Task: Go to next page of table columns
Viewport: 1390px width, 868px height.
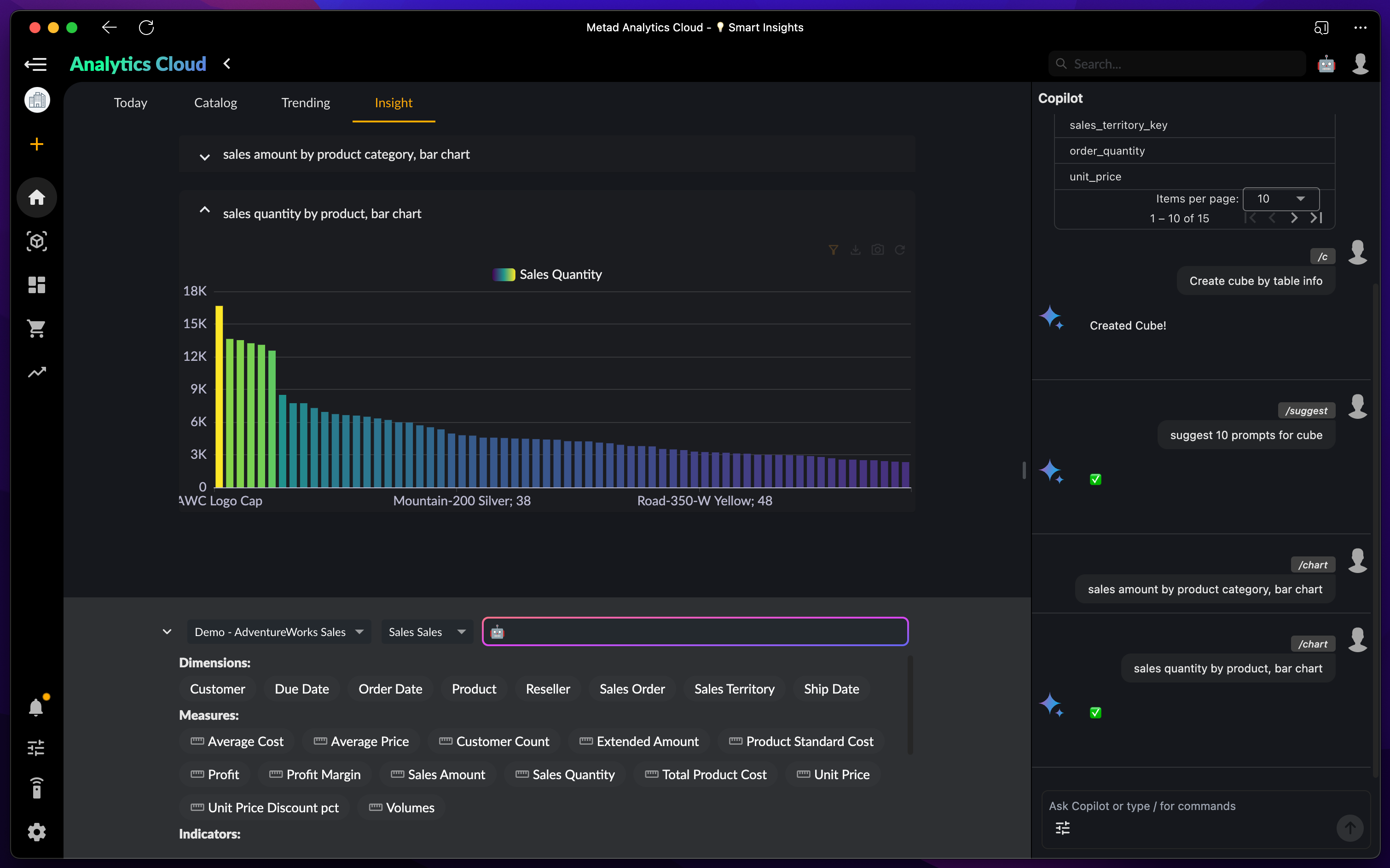Action: [x=1293, y=218]
